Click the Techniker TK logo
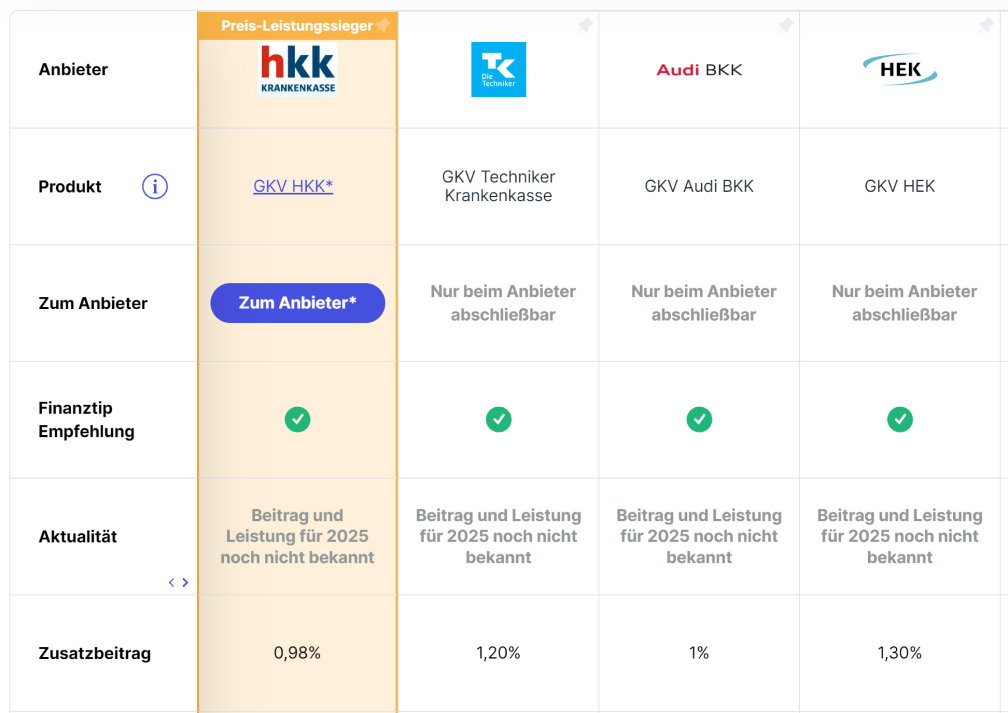Viewport: 1008px width, 713px height. click(x=498, y=69)
